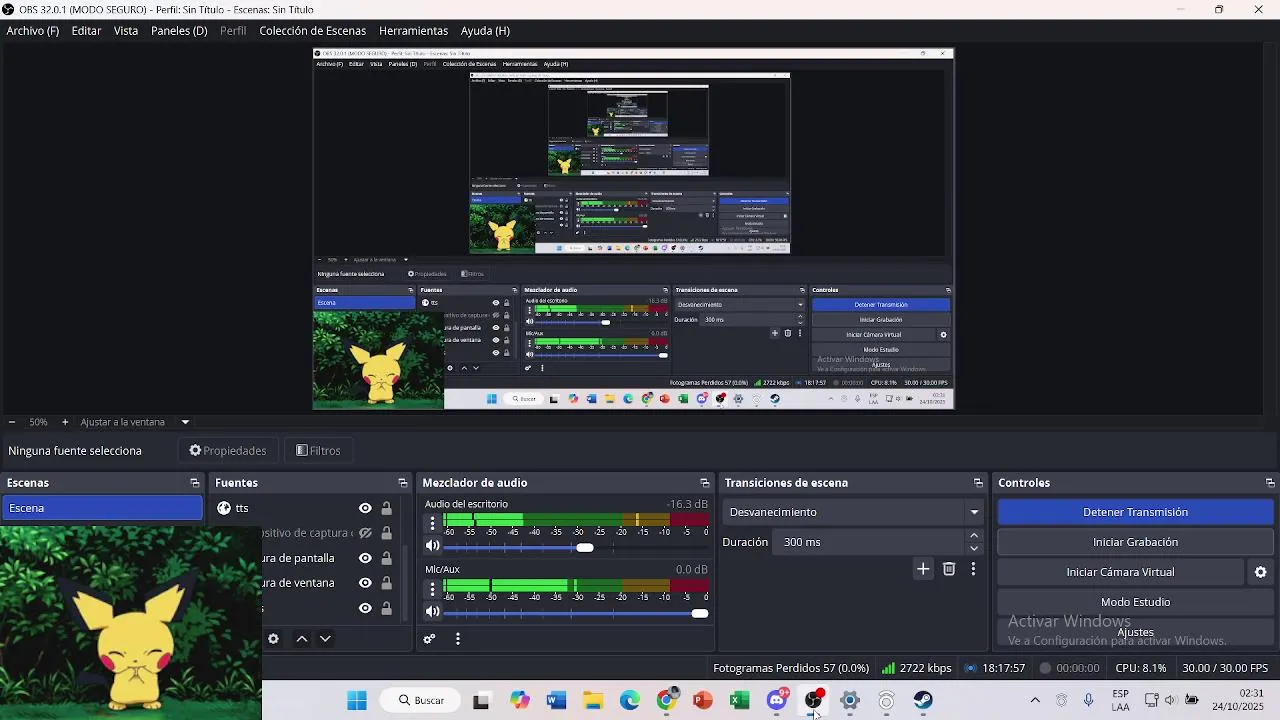This screenshot has height=720, width=1280.
Task: Undock the Mezclador de audio panel
Action: click(x=704, y=483)
